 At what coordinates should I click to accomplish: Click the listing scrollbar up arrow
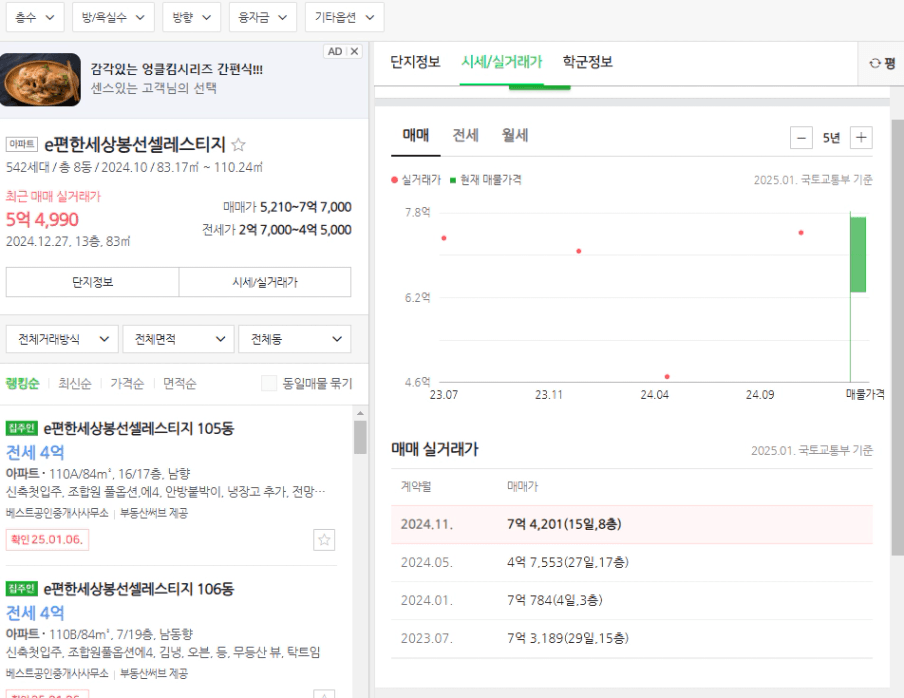360,413
